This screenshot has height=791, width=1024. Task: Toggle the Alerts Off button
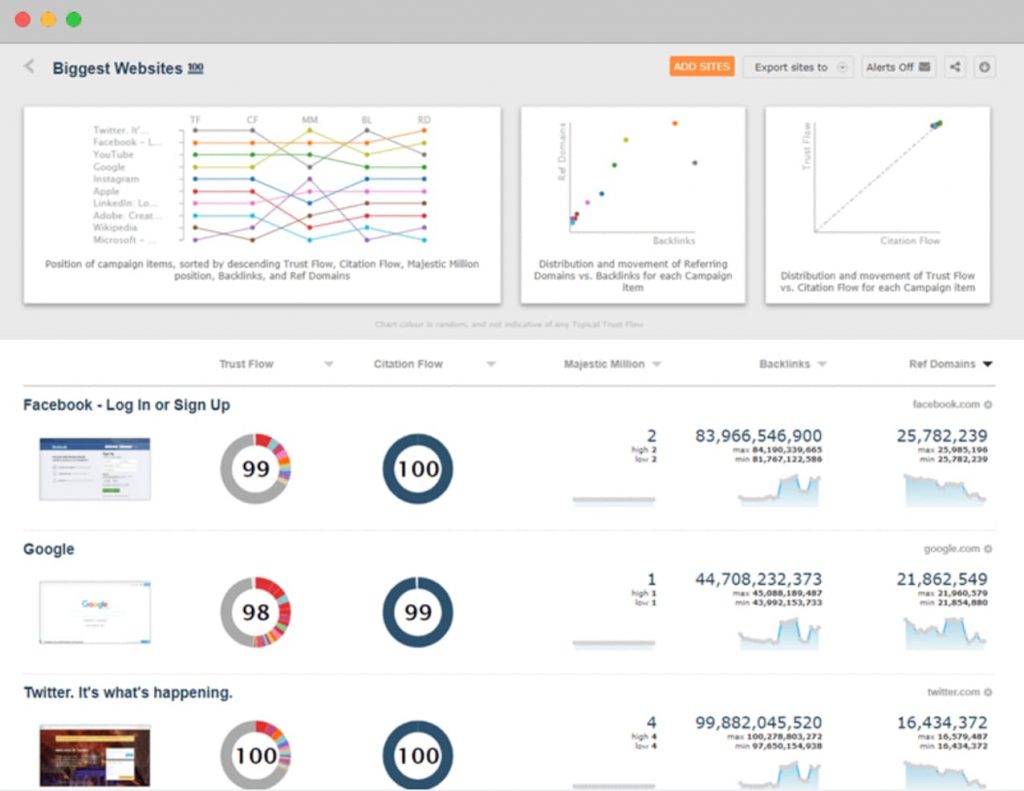pos(898,67)
